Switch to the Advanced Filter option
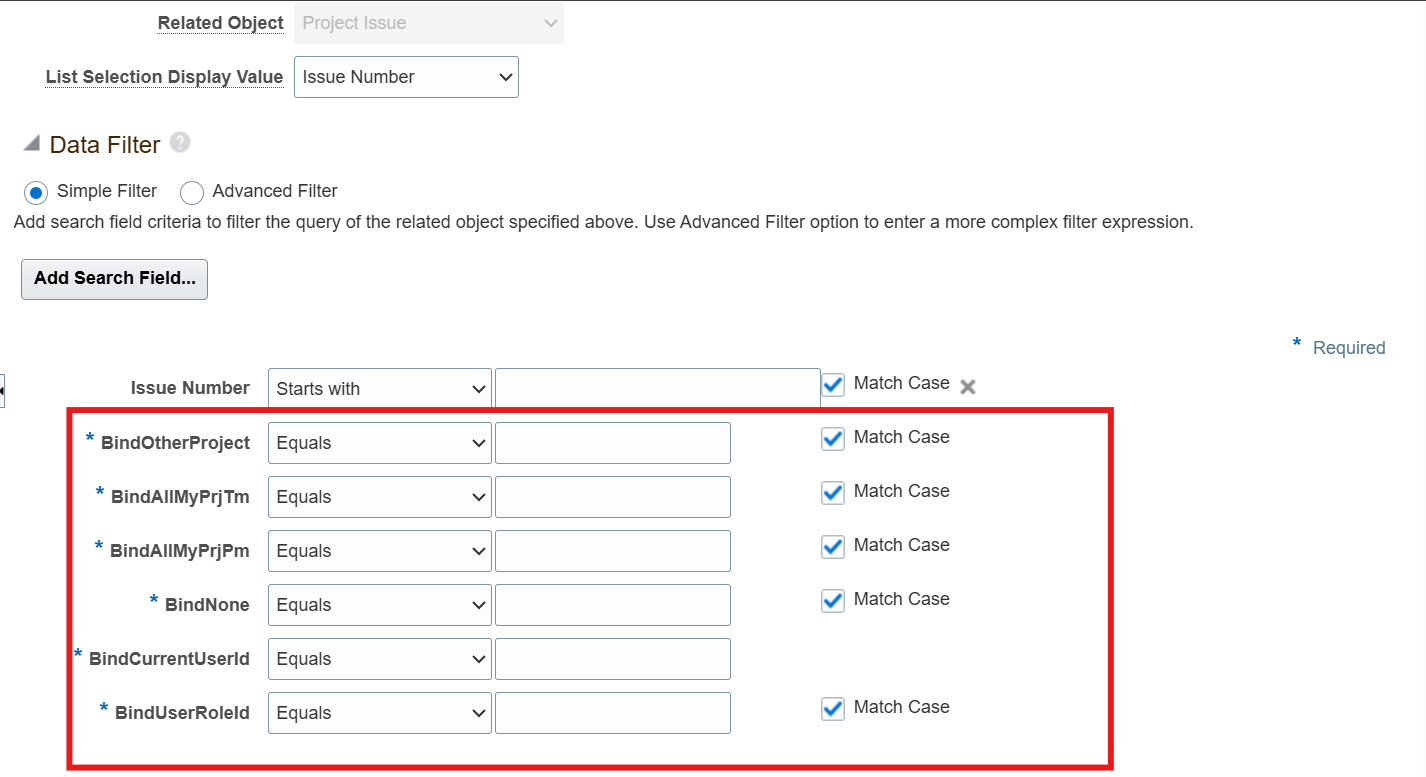Viewport: 1426px width, 777px height. (x=192, y=192)
